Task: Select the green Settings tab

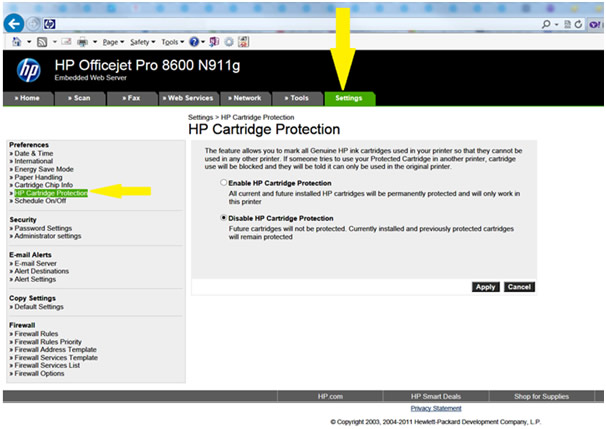Action: point(349,98)
